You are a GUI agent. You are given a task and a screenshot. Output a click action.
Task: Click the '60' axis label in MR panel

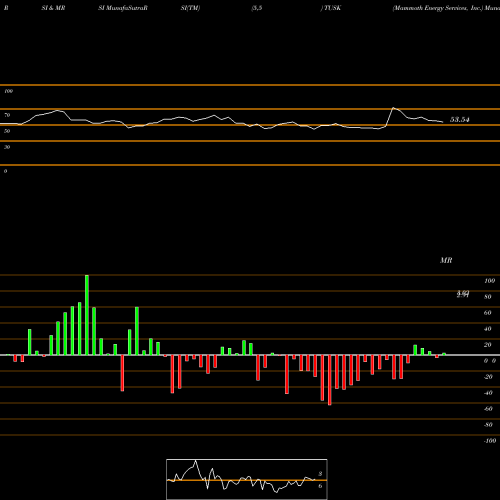488,313
